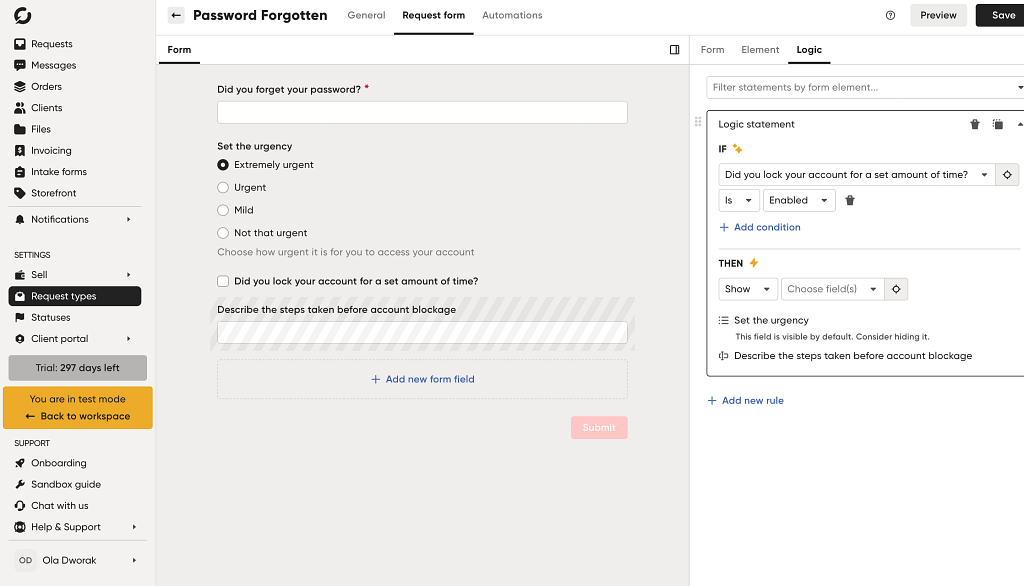
Task: Expand the Notifications submenu
Action: (x=129, y=220)
